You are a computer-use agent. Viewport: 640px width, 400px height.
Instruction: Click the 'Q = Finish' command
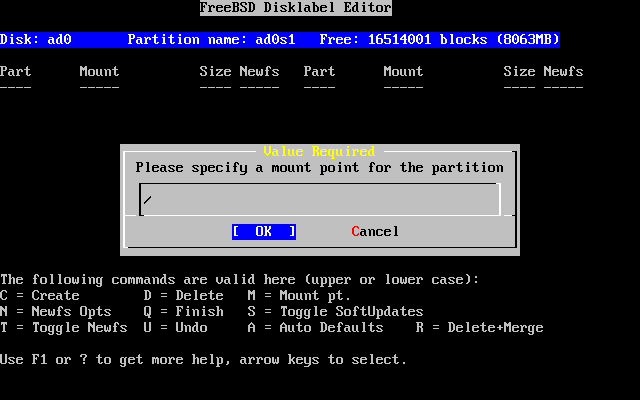click(x=184, y=312)
